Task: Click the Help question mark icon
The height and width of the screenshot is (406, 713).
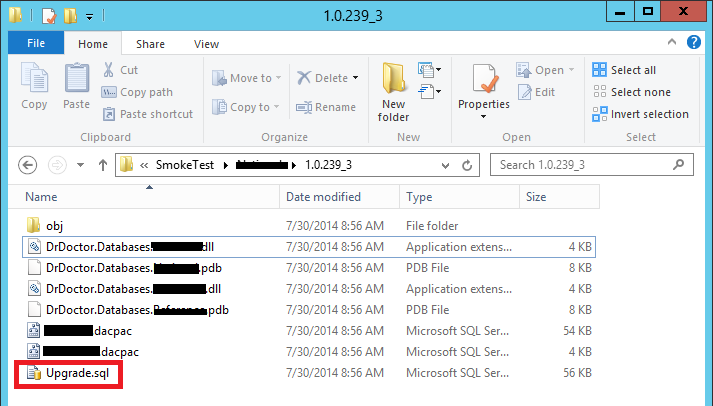Action: pos(695,45)
